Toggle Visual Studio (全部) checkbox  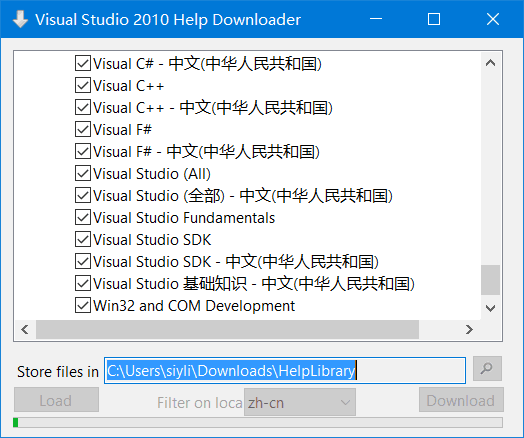[83, 195]
